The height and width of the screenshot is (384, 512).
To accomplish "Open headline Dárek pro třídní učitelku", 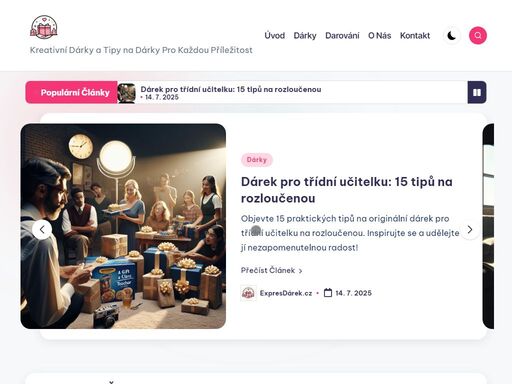I will coord(347,190).
